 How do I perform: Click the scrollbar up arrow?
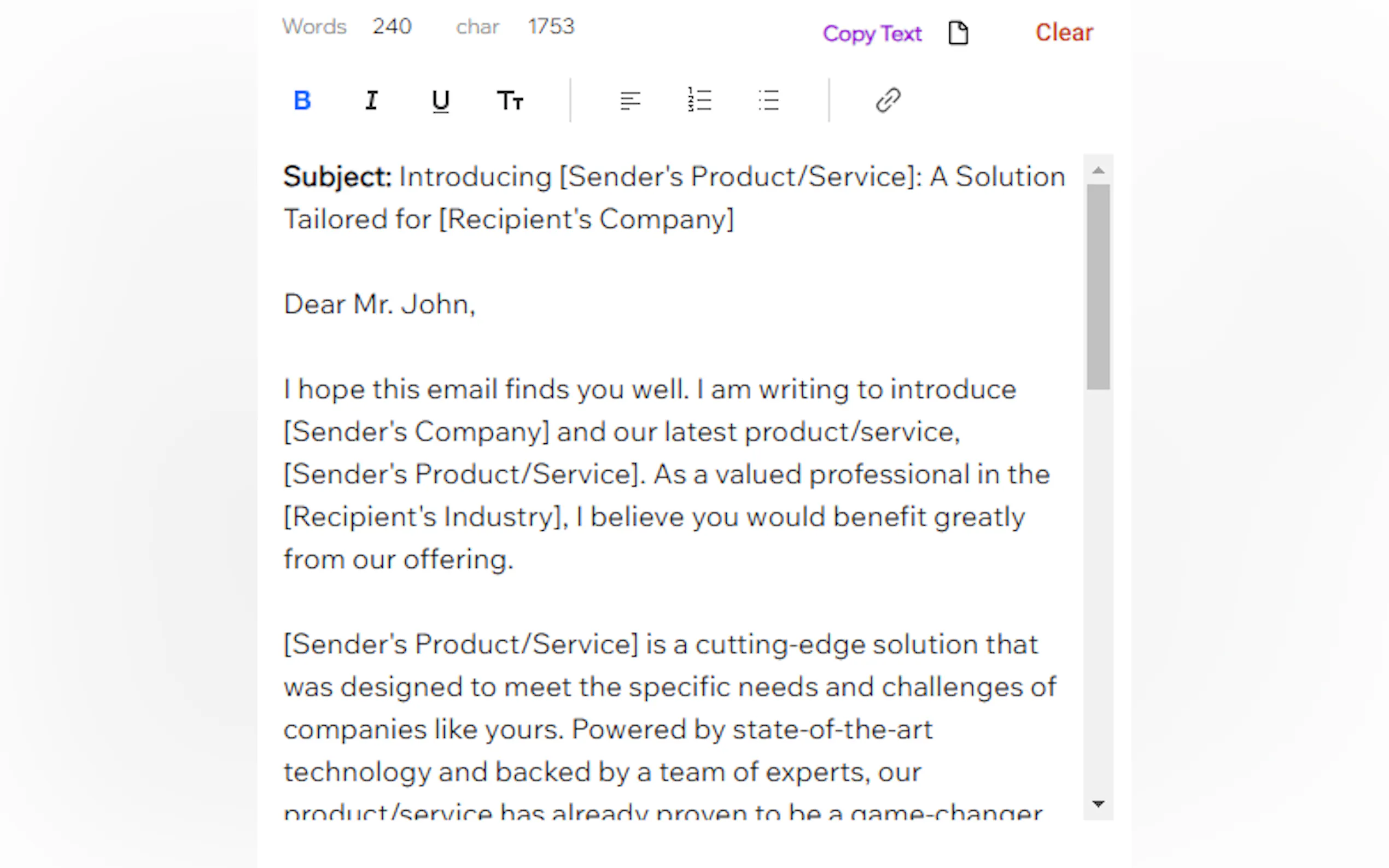[1098, 171]
